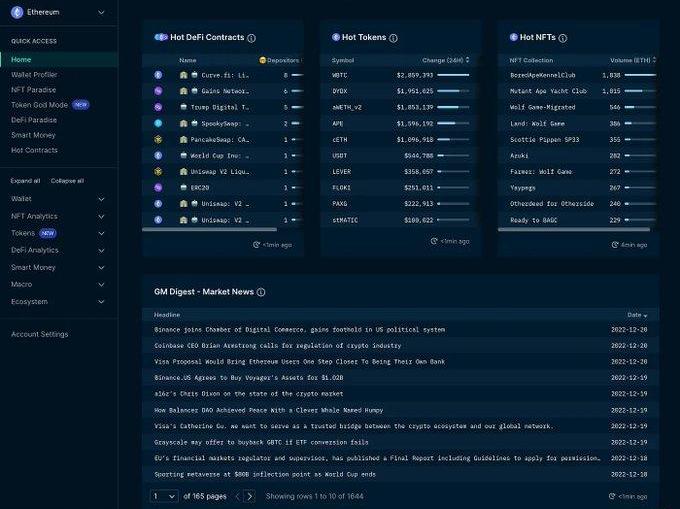This screenshot has height=509, width=680.
Task: Select Token God Mode in sidebar
Action: coord(40,104)
